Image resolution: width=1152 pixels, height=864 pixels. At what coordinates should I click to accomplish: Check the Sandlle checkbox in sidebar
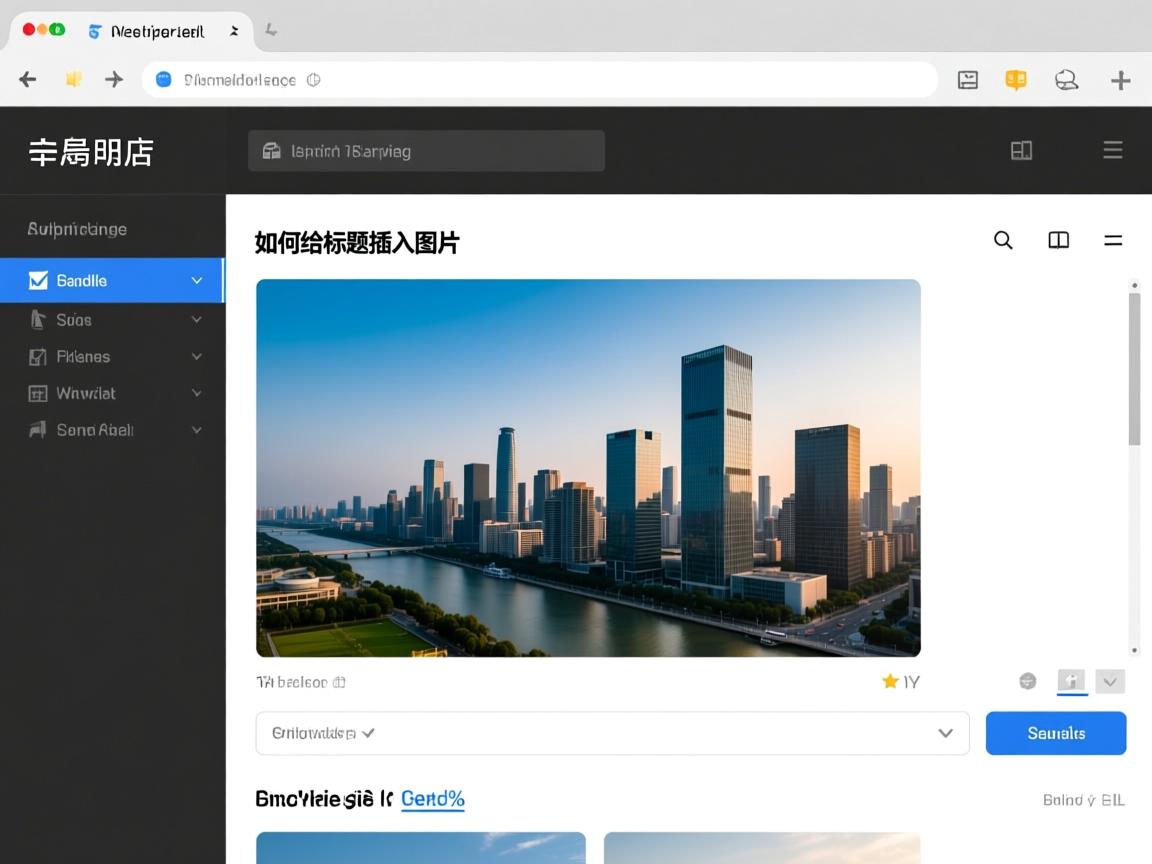click(38, 281)
